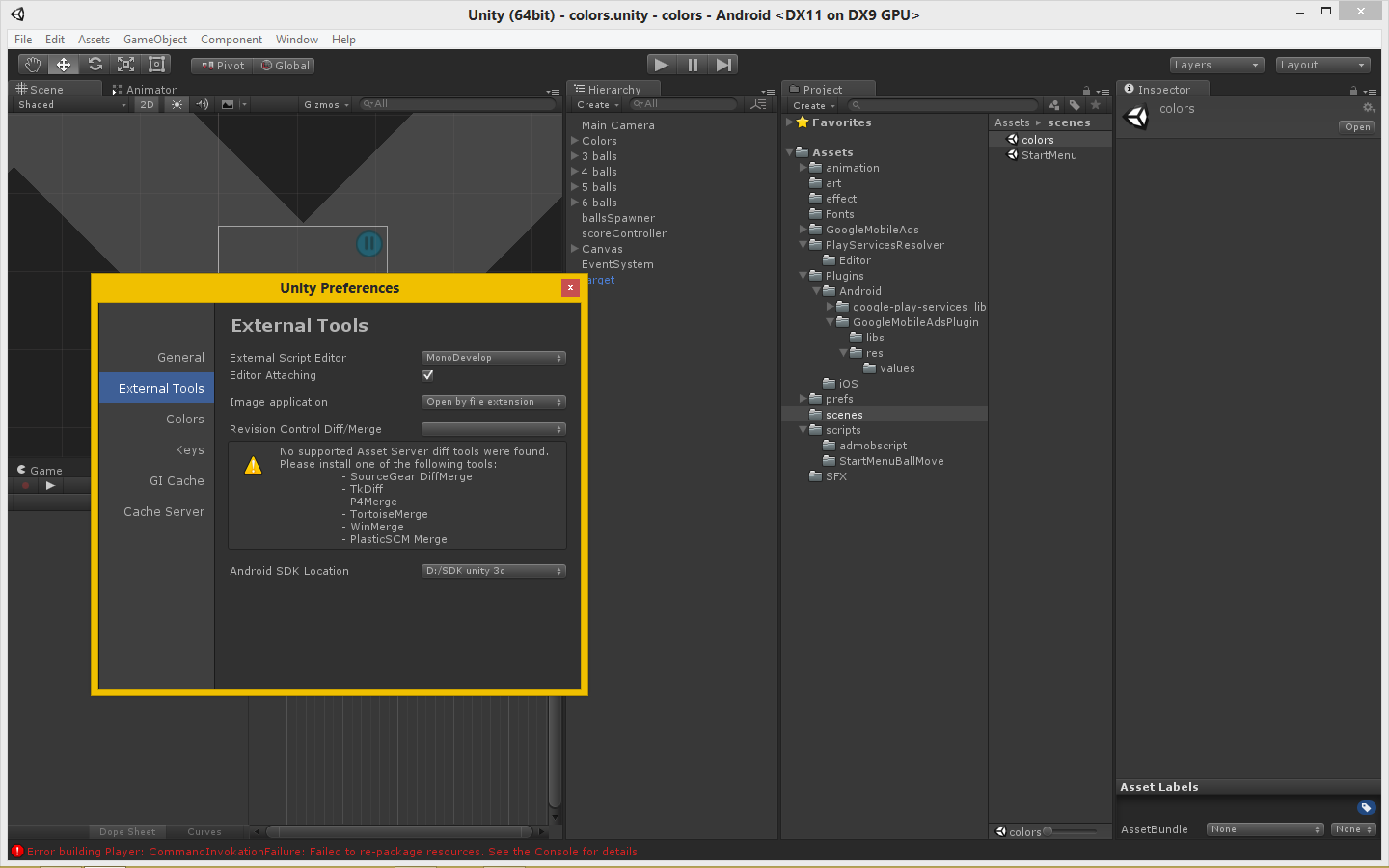Open the scene effects image dropdown
This screenshot has width=1389, height=868.
click(232, 104)
